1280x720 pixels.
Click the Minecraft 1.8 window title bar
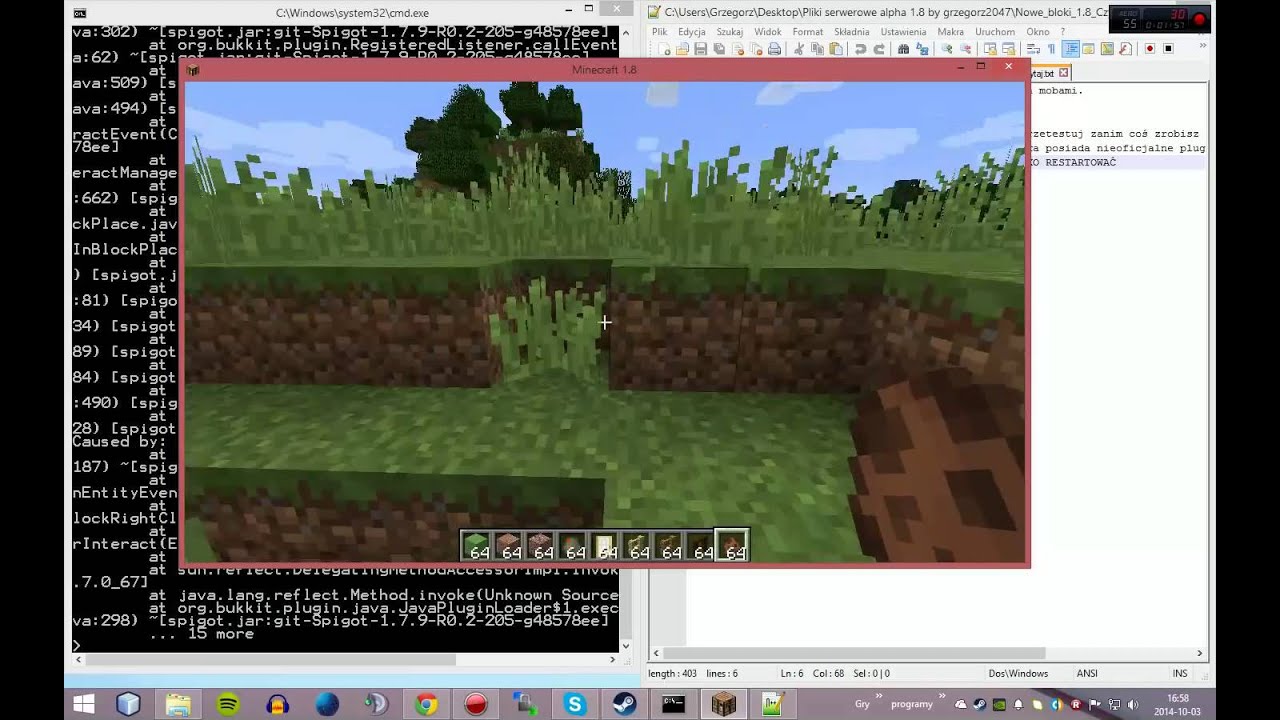coord(604,69)
